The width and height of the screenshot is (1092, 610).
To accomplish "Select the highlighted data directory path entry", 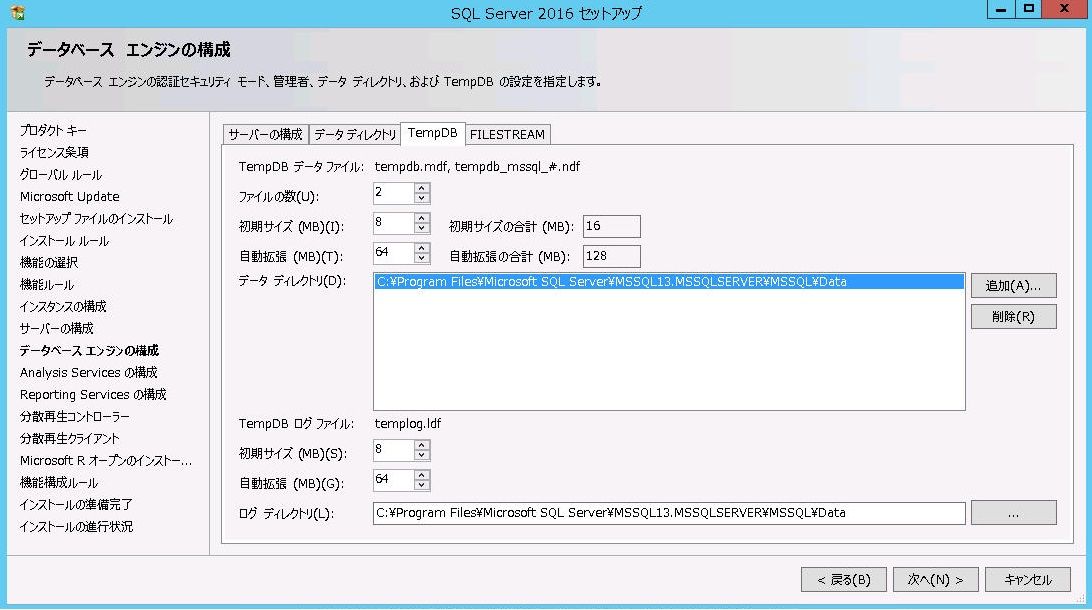I will click(669, 282).
